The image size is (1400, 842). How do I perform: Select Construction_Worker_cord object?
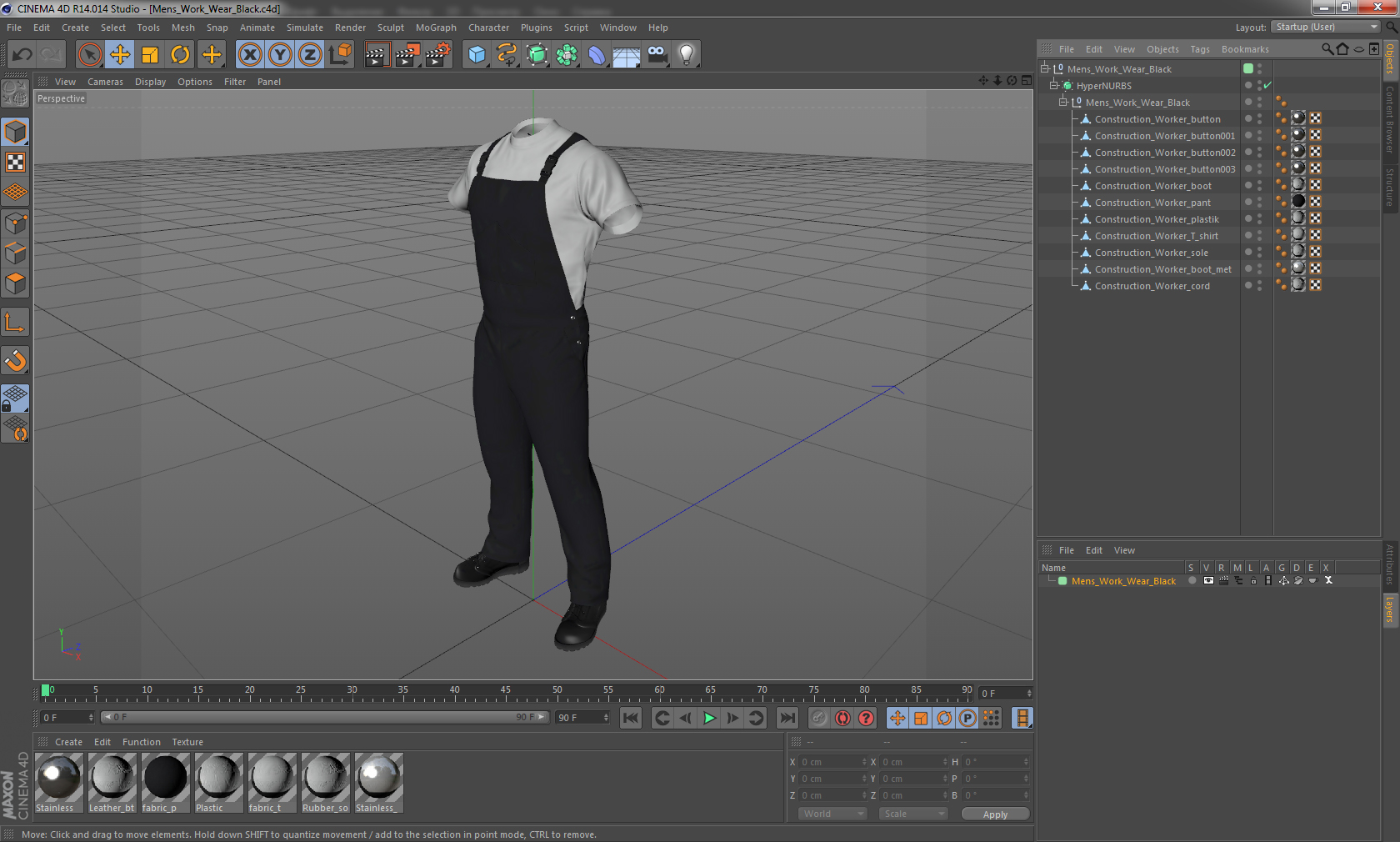coord(1152,286)
